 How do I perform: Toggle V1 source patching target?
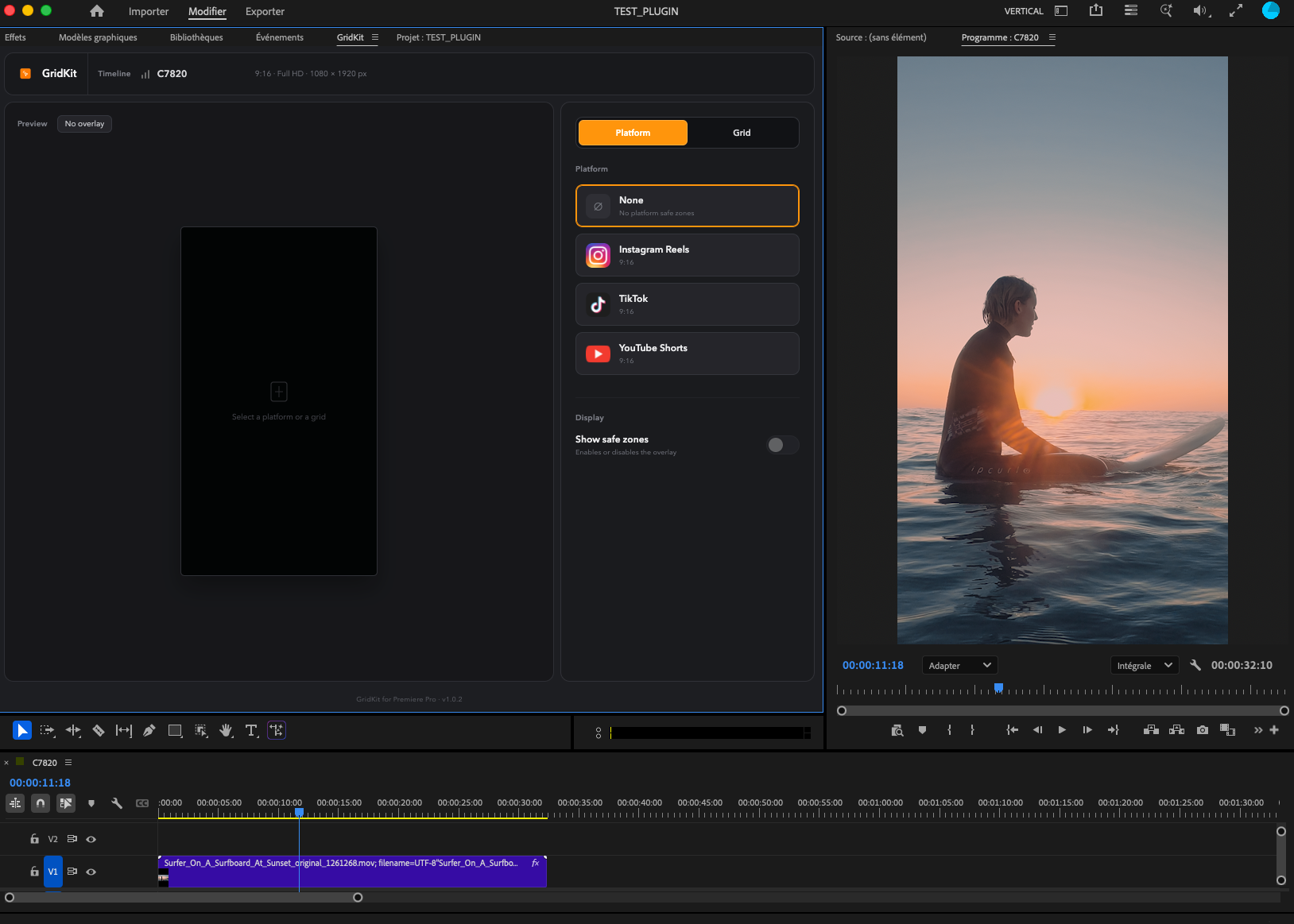pyautogui.click(x=52, y=872)
